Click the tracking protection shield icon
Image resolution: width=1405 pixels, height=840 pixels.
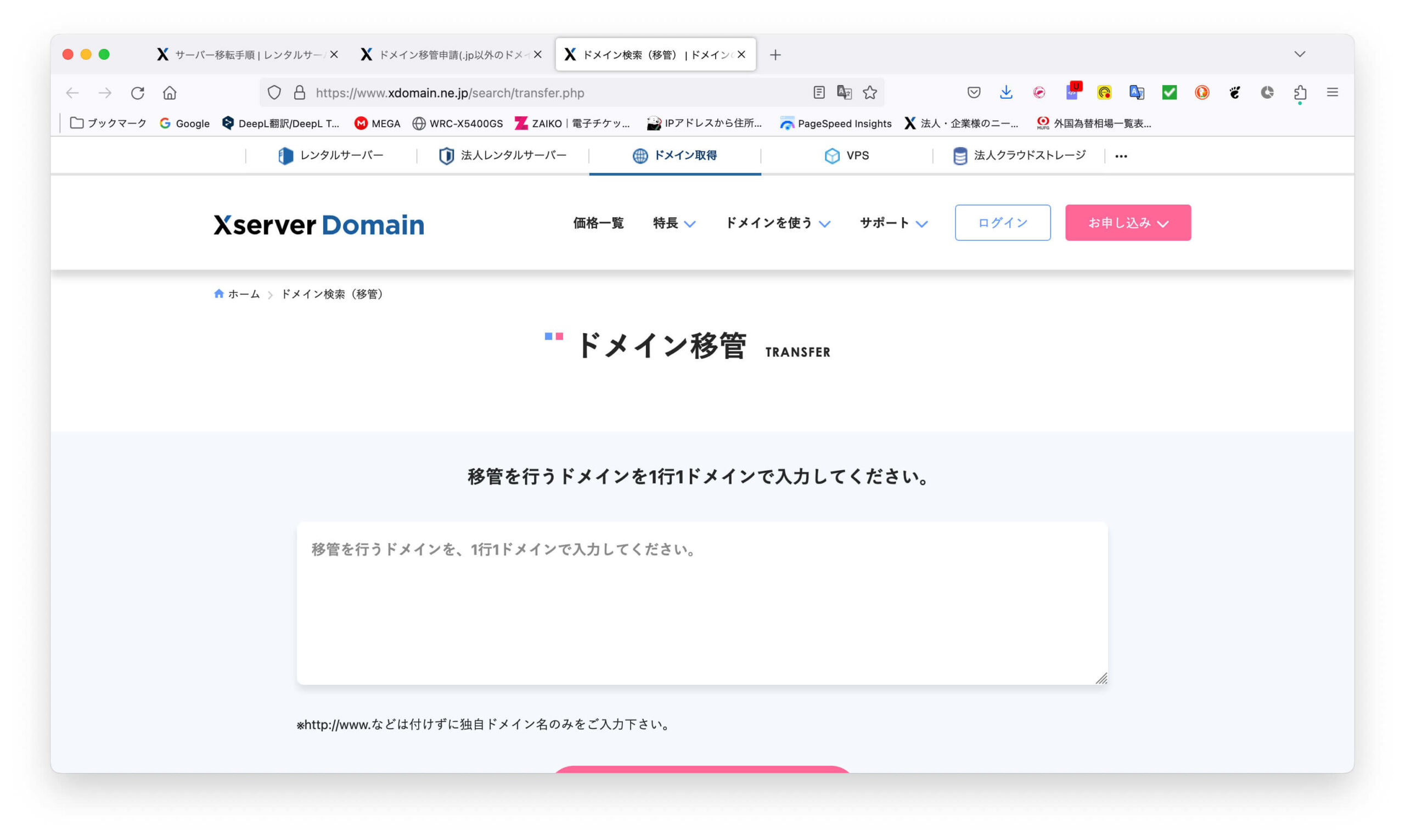point(274,93)
